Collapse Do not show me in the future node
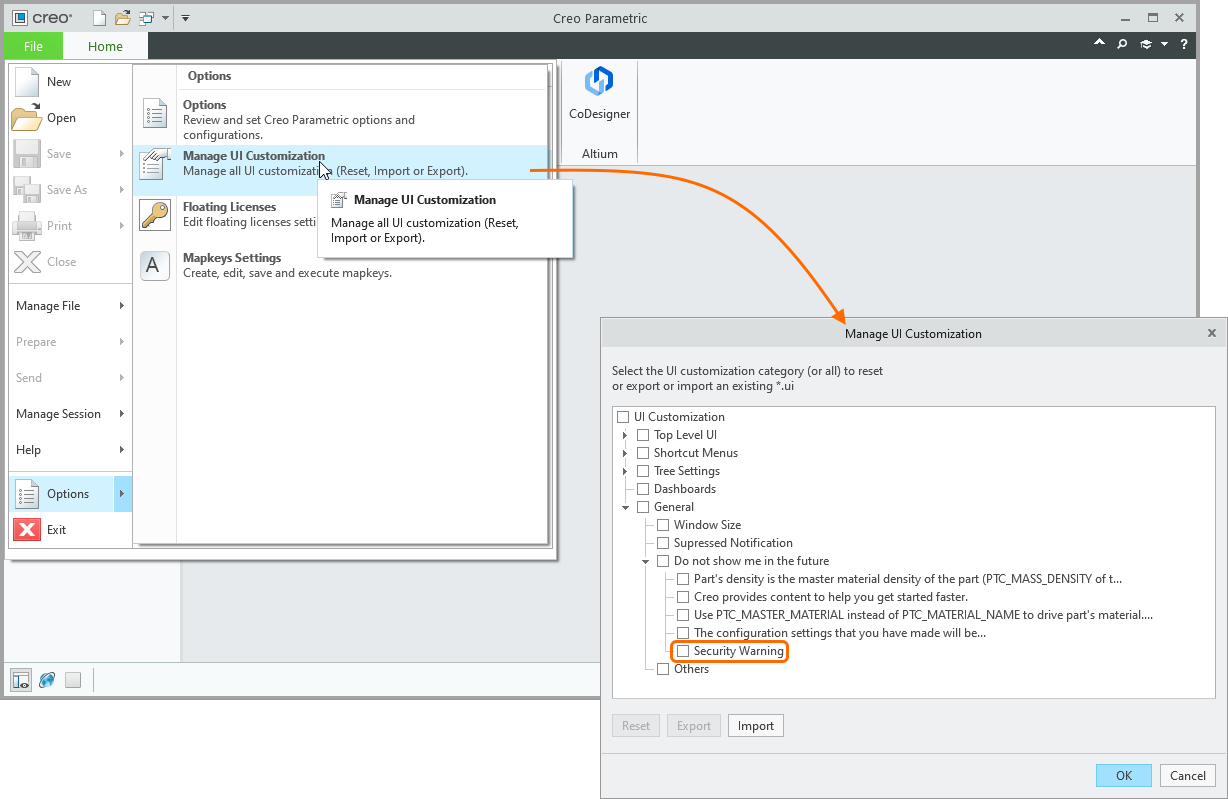Image resolution: width=1228 pixels, height=799 pixels. tap(645, 561)
